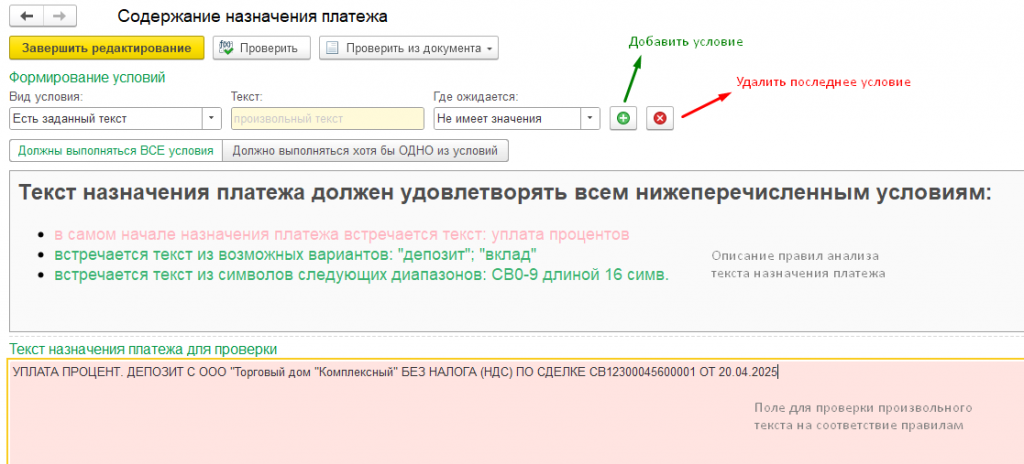
Task: Click the произвольный текст input field
Action: pos(327,118)
